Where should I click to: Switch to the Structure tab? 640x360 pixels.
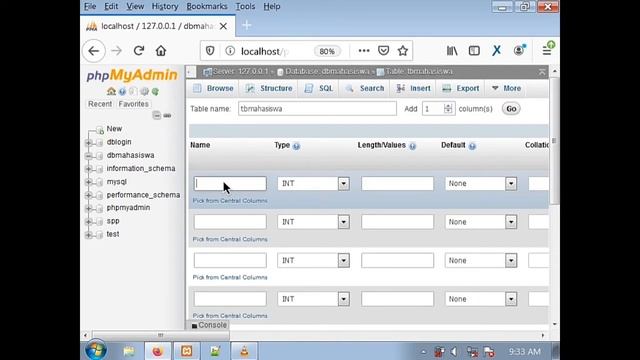coord(269,88)
